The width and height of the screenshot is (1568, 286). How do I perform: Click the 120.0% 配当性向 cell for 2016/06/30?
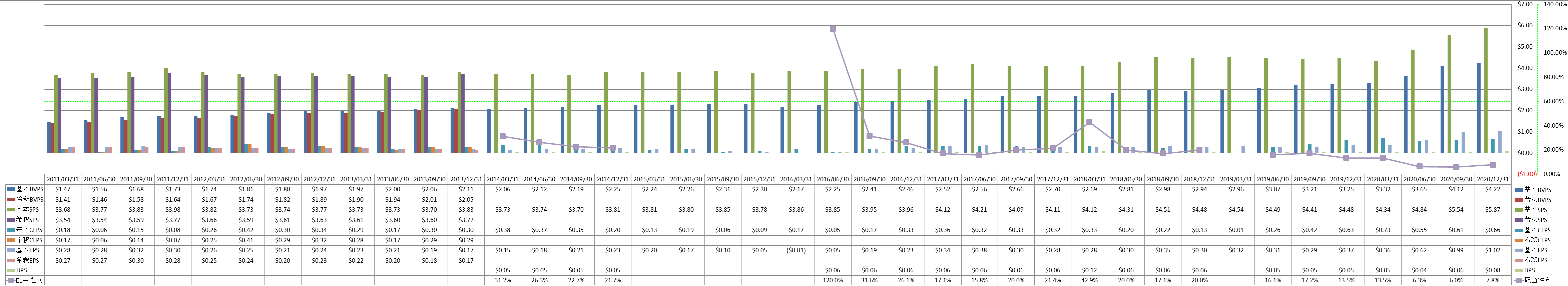(x=833, y=281)
